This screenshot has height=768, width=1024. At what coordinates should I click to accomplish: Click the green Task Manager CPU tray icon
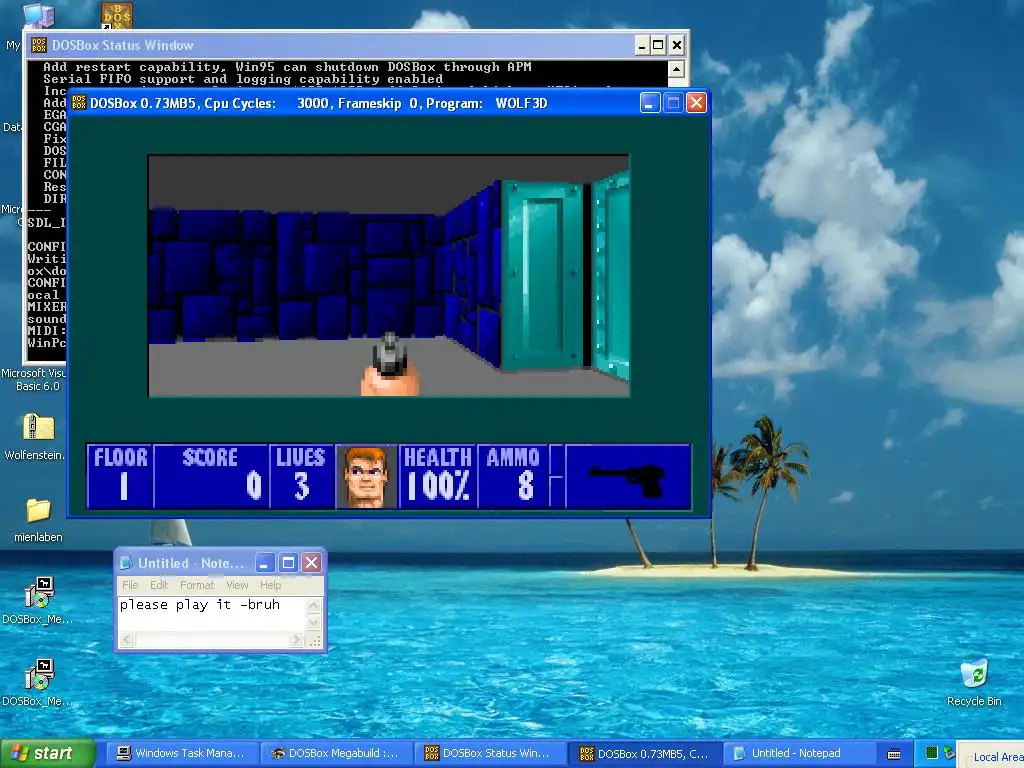coord(932,754)
